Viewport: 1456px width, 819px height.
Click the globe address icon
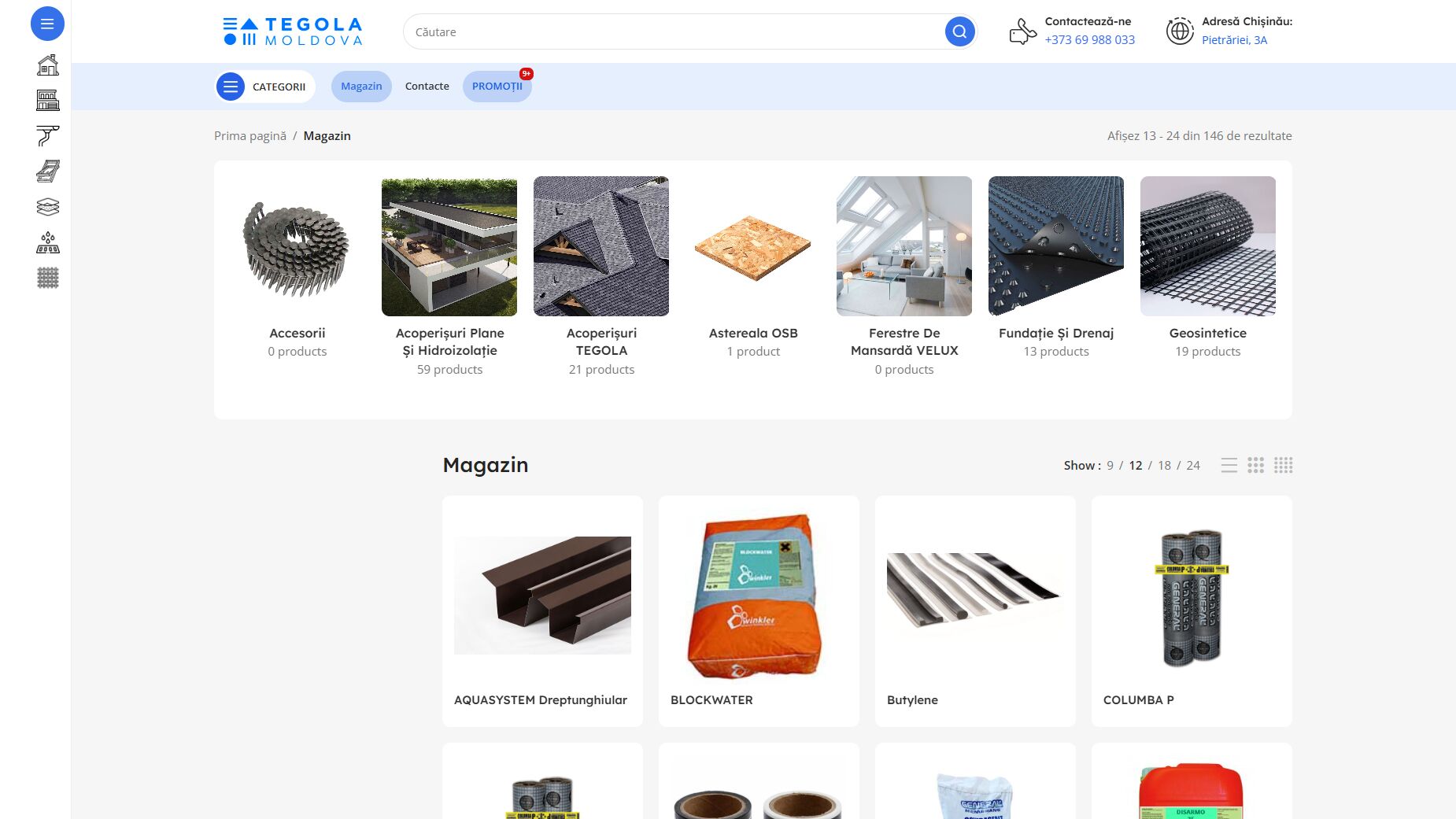point(1180,31)
